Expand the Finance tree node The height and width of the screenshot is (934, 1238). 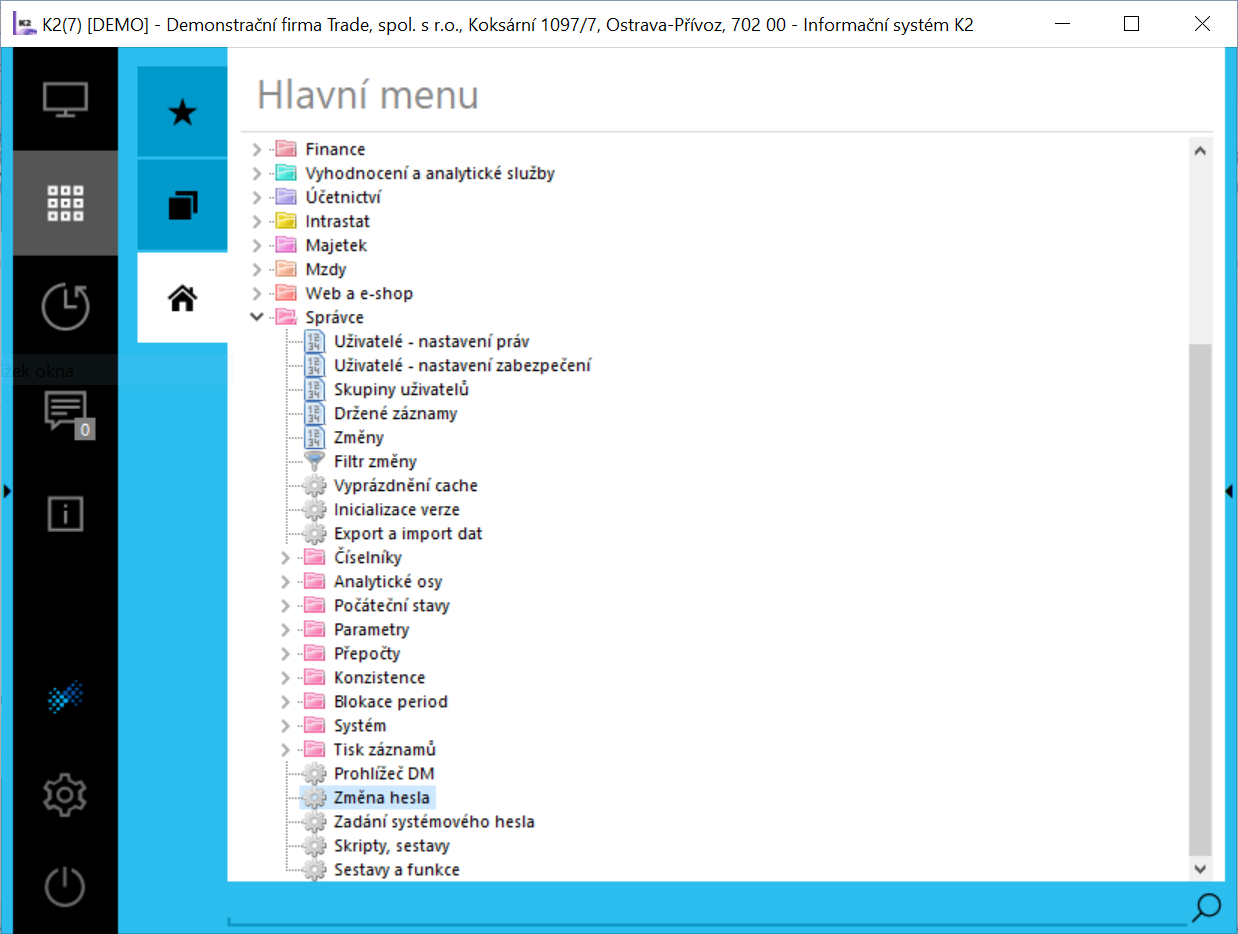click(x=257, y=148)
